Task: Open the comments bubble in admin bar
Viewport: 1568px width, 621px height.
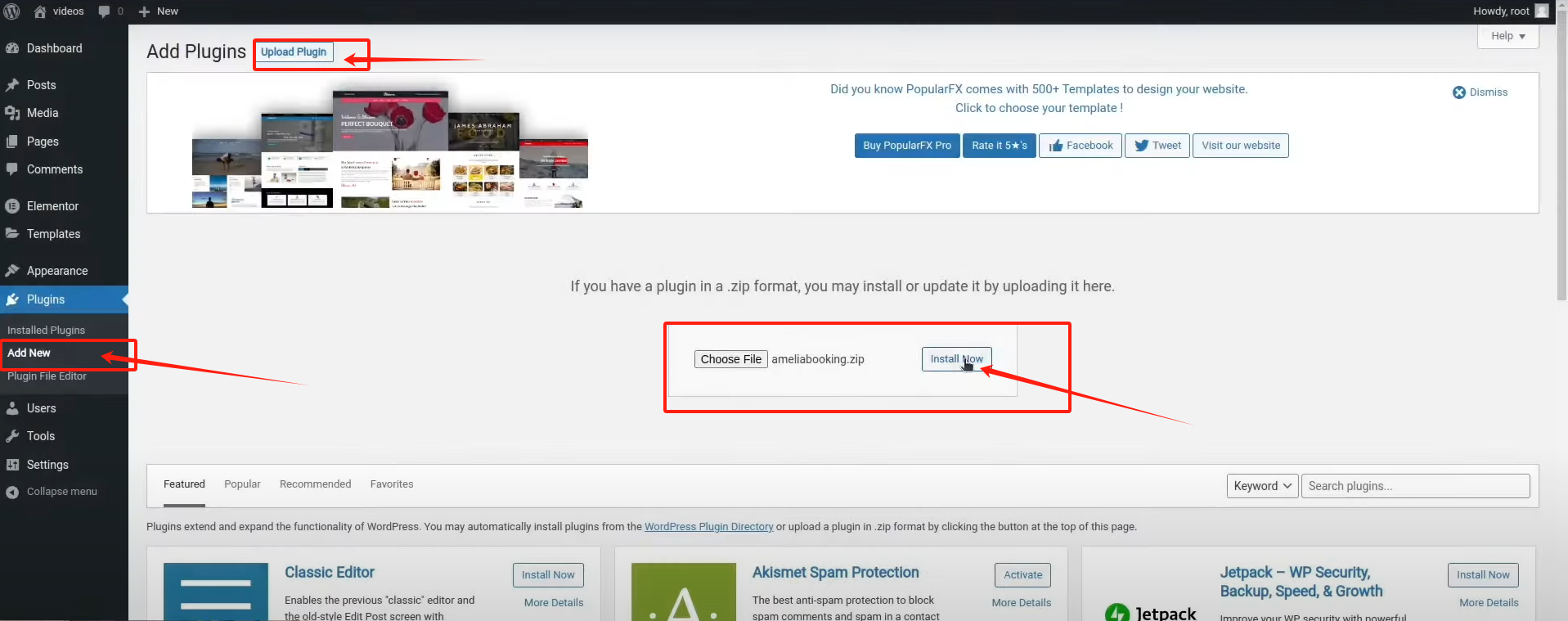Action: click(104, 11)
